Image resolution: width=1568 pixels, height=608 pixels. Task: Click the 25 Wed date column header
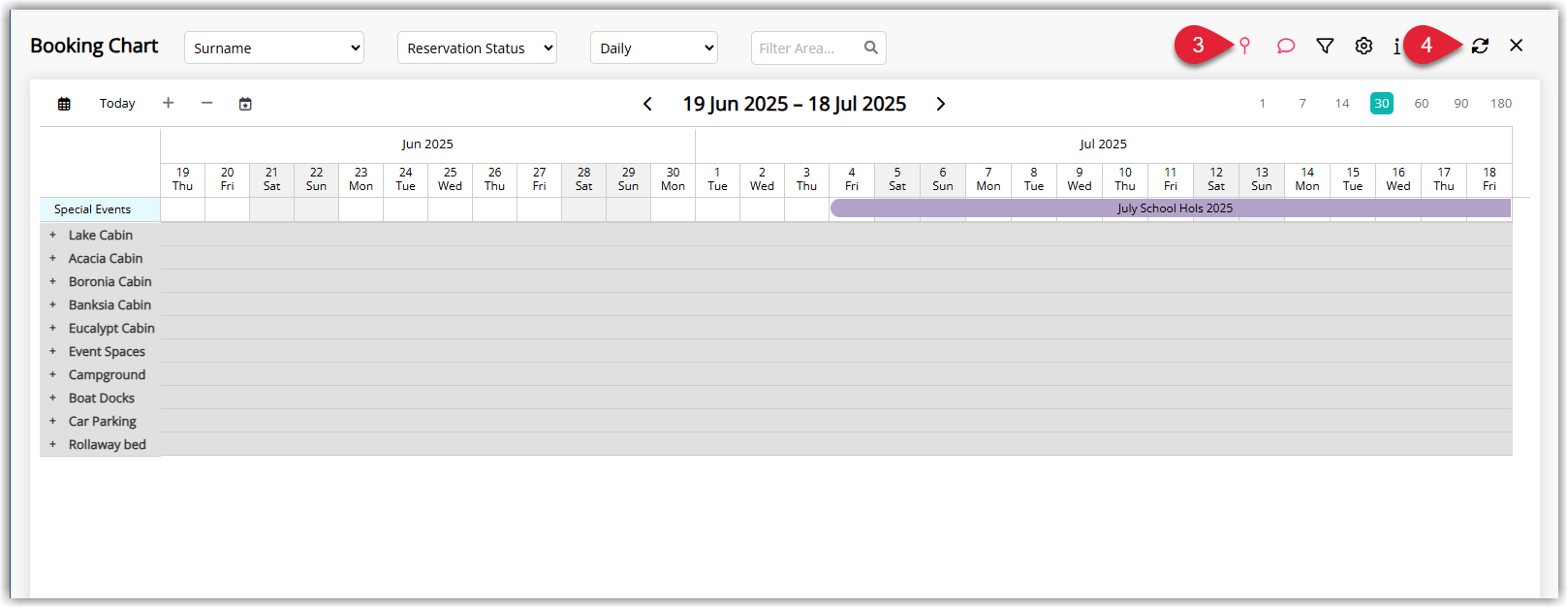pos(450,179)
